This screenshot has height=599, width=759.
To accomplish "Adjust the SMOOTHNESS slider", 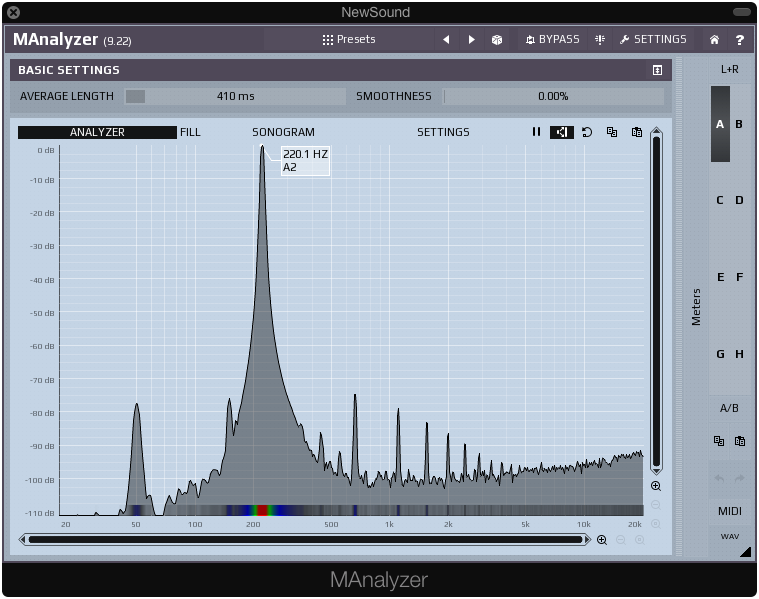I will (553, 96).
